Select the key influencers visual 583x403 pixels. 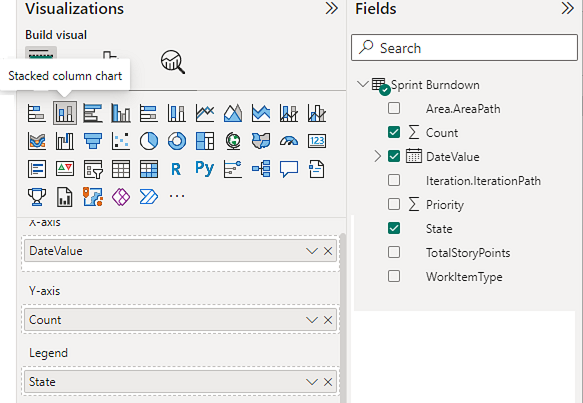coord(233,169)
